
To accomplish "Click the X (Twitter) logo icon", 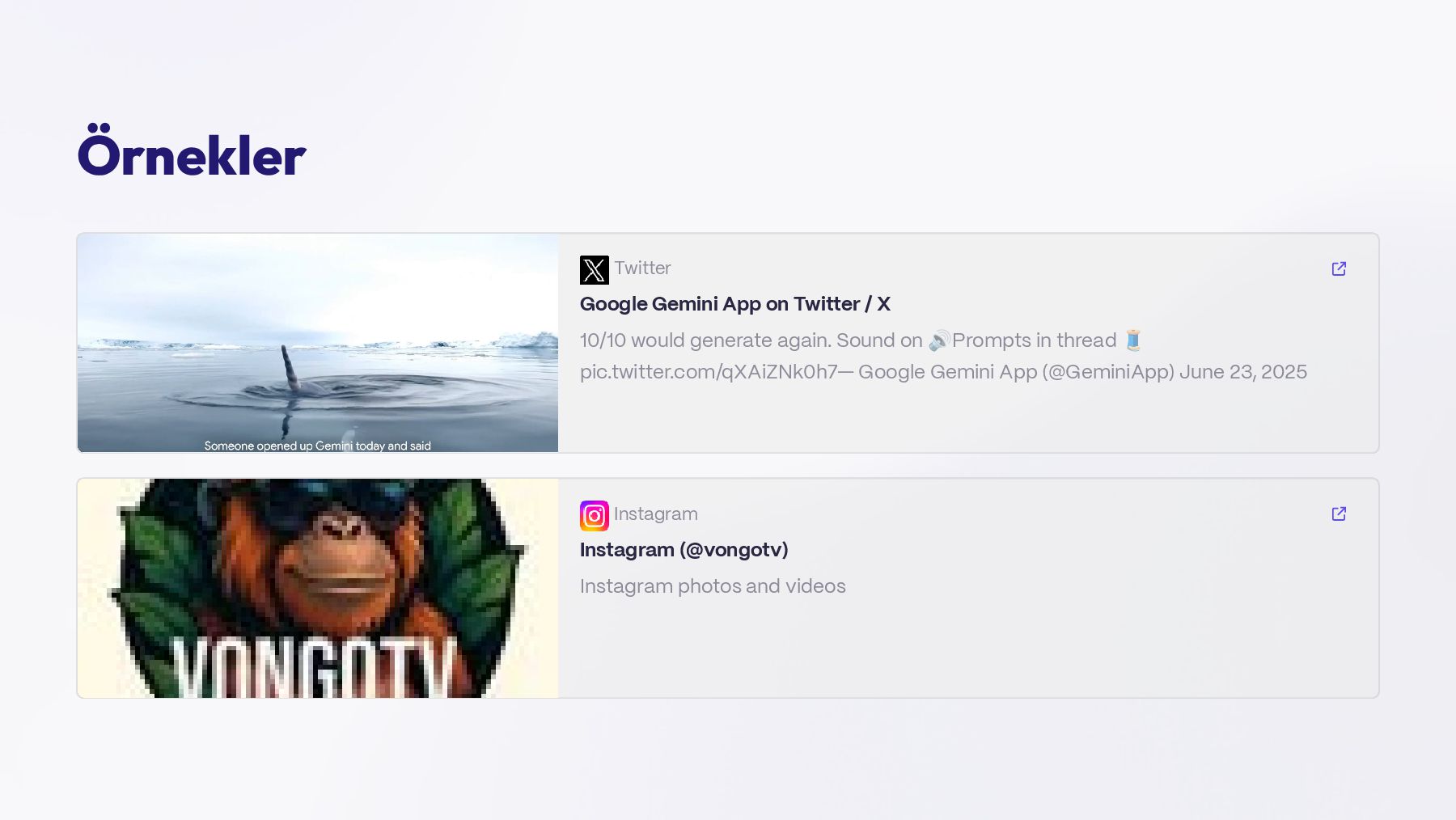I will coord(594,270).
